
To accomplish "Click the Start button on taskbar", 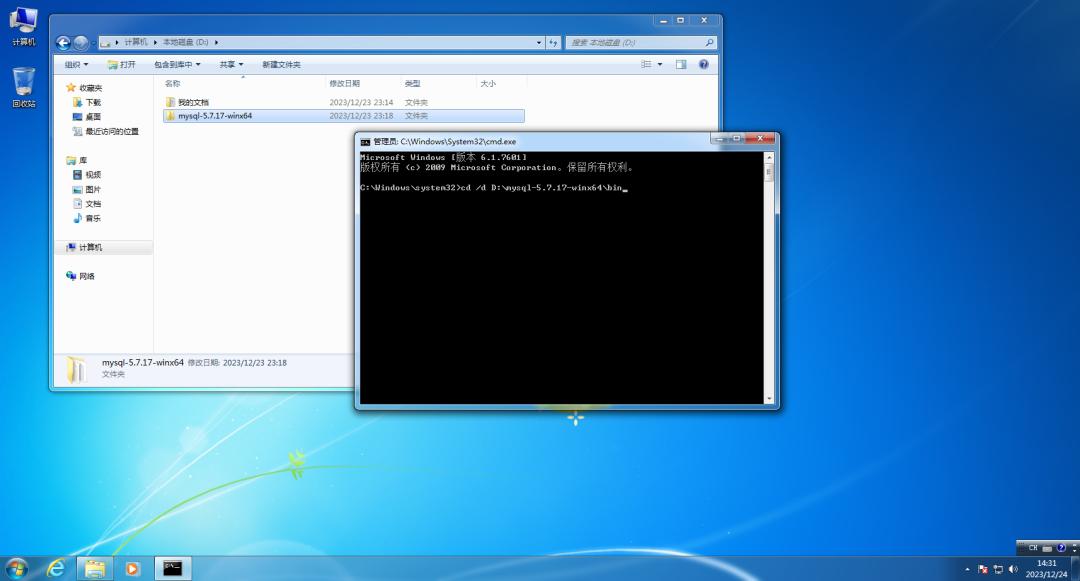I will (17, 568).
